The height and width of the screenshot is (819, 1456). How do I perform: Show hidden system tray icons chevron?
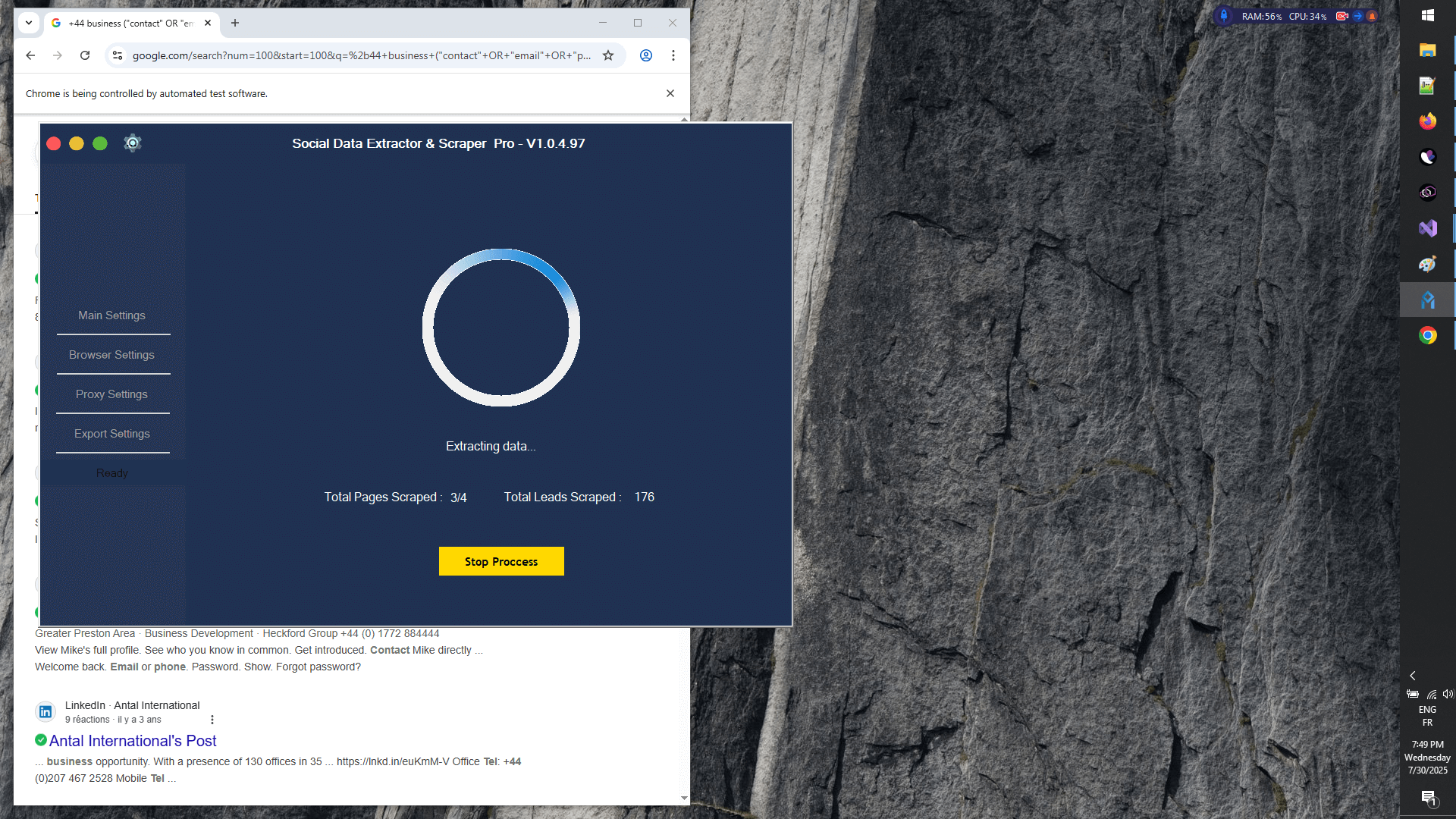click(x=1413, y=676)
